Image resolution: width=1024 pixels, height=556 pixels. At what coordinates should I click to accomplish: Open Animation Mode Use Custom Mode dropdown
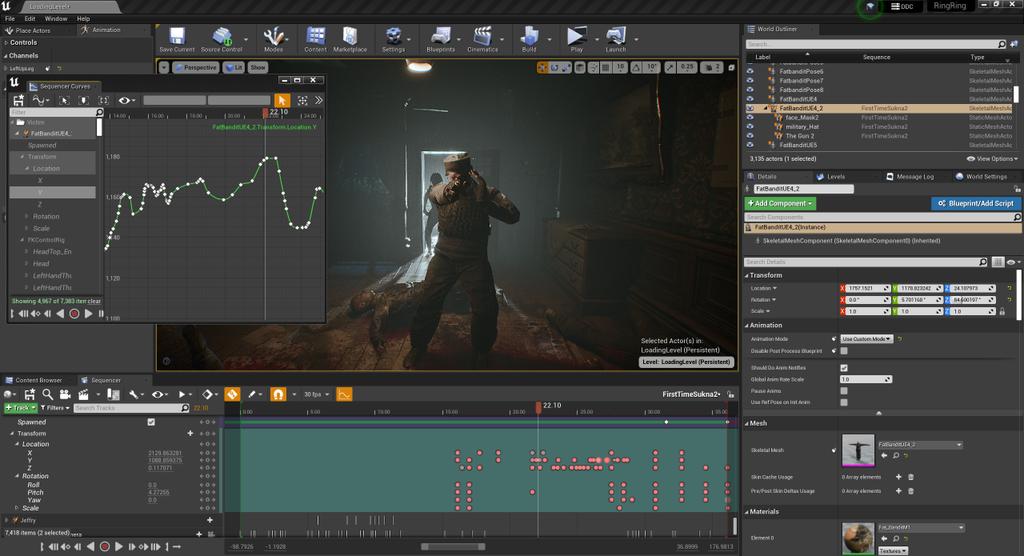pyautogui.click(x=866, y=339)
